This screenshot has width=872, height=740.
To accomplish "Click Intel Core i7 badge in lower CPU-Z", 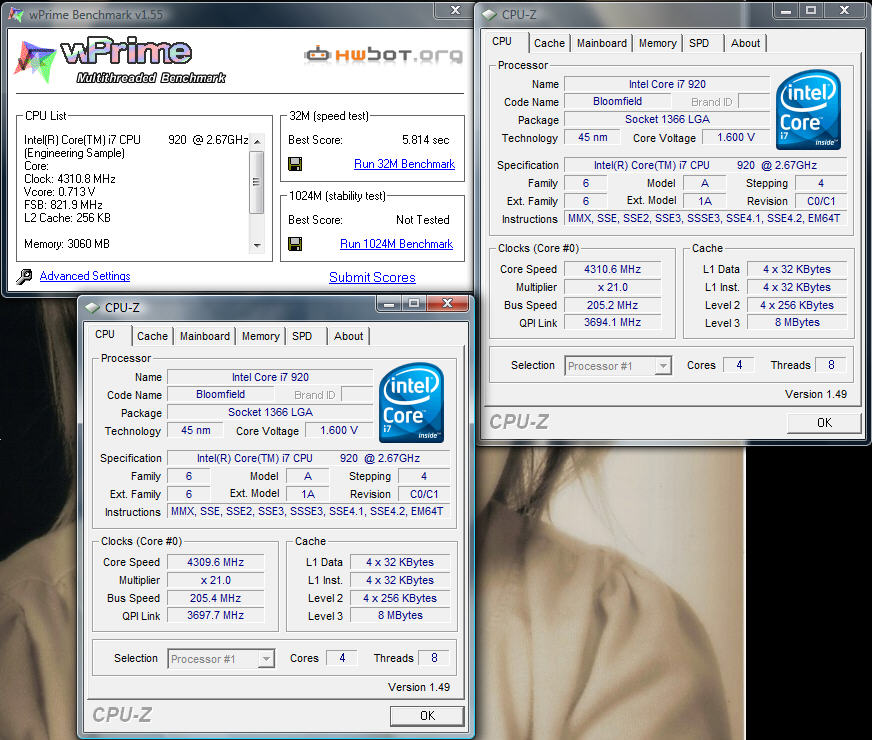I will [411, 403].
